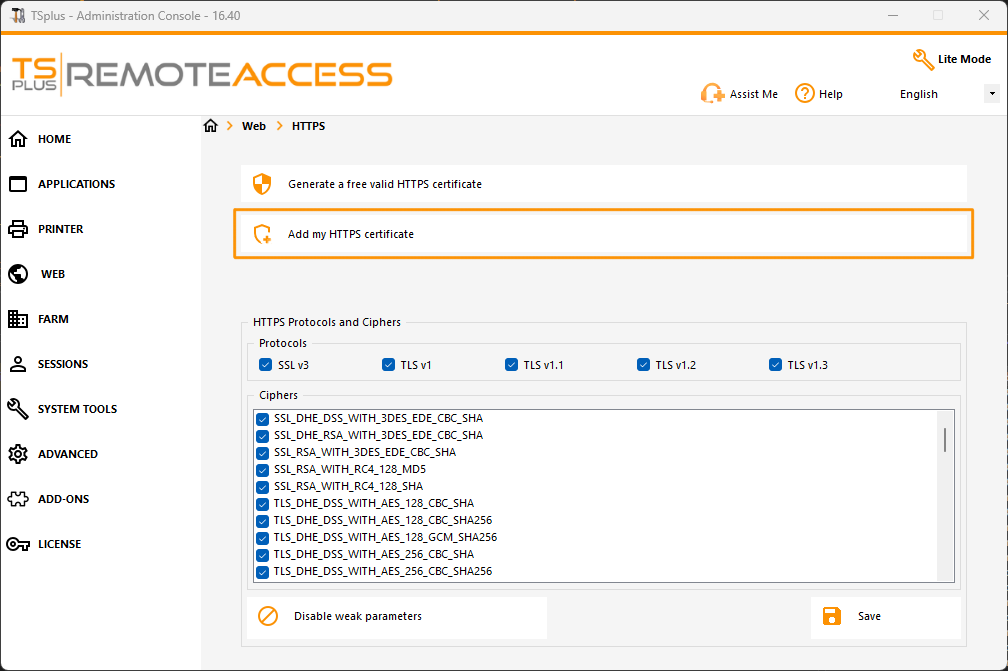The height and width of the screenshot is (671, 1008).
Task: Click the Web globe icon in sidebar
Action: 18,274
